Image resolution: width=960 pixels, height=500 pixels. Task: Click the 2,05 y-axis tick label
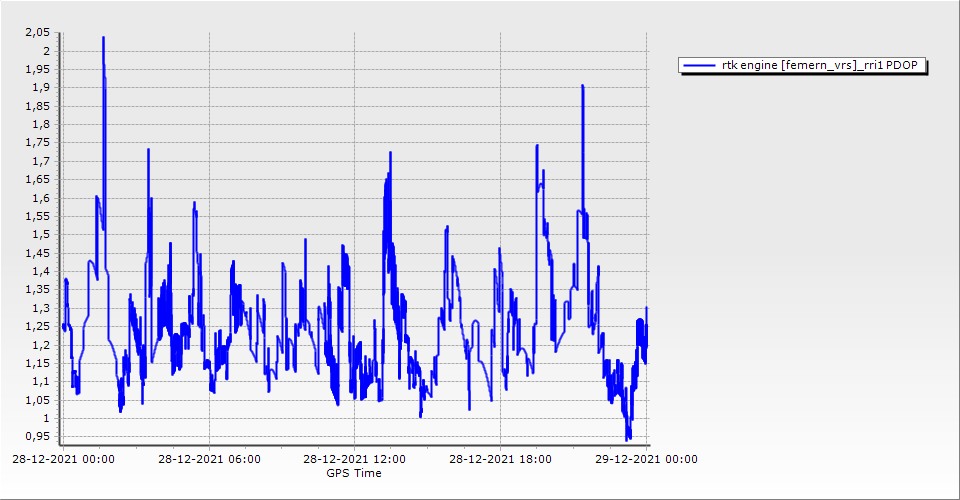point(38,32)
